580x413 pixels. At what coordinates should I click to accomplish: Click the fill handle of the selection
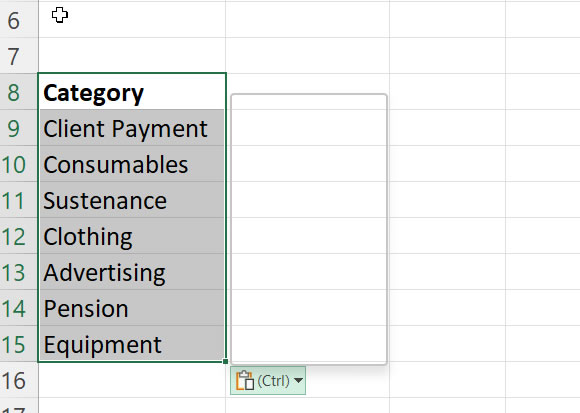point(225,361)
